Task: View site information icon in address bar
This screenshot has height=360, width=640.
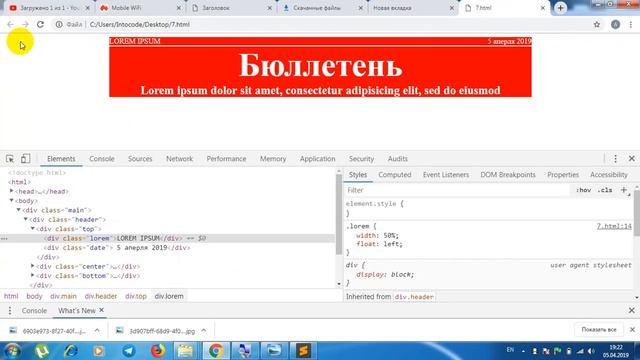Action: tap(59, 24)
